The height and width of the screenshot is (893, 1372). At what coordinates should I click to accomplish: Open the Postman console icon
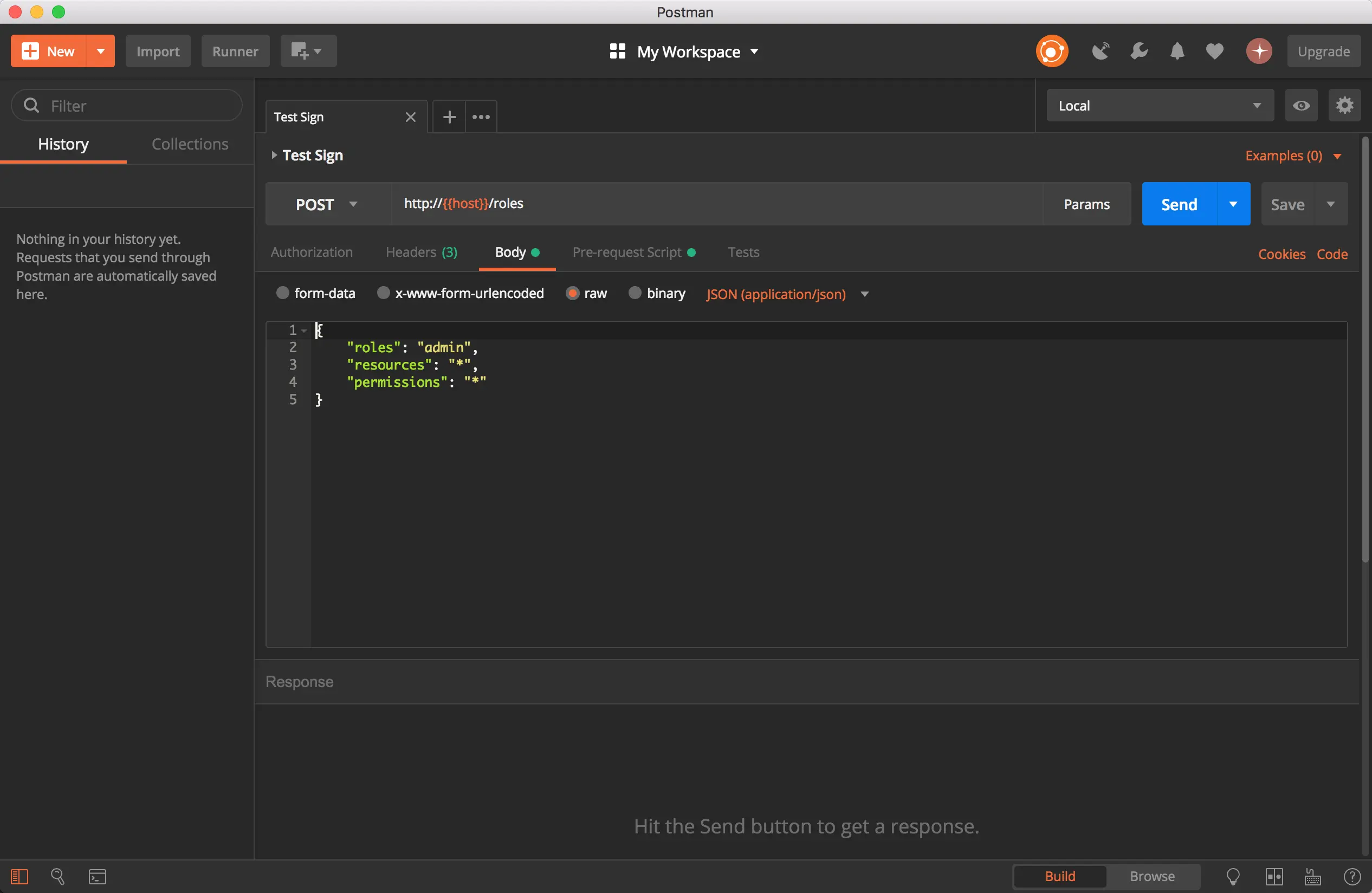pyautogui.click(x=97, y=876)
